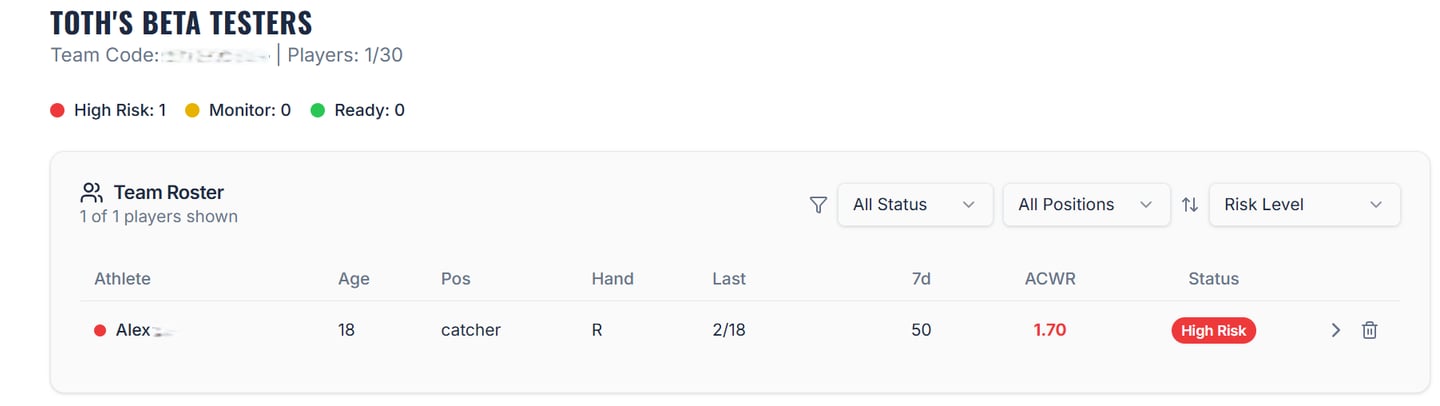Click the yellow Monitor legend dot
Image resolution: width=1440 pixels, height=406 pixels.
tap(192, 111)
